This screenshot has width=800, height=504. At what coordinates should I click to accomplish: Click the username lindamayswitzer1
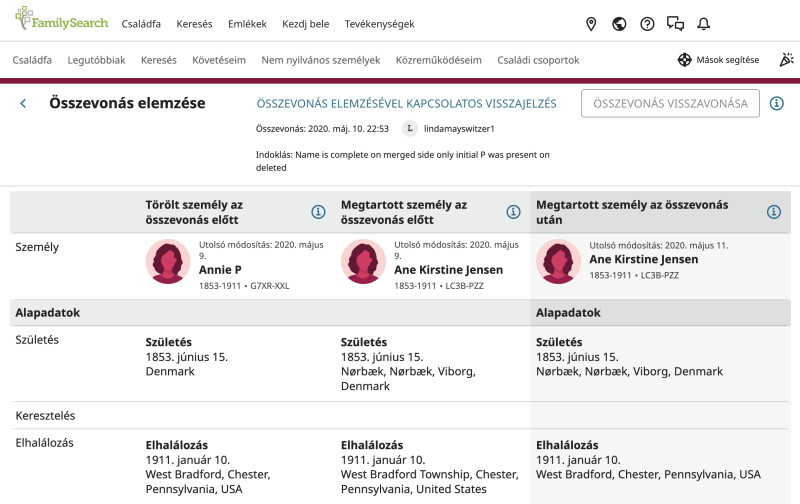point(459,129)
